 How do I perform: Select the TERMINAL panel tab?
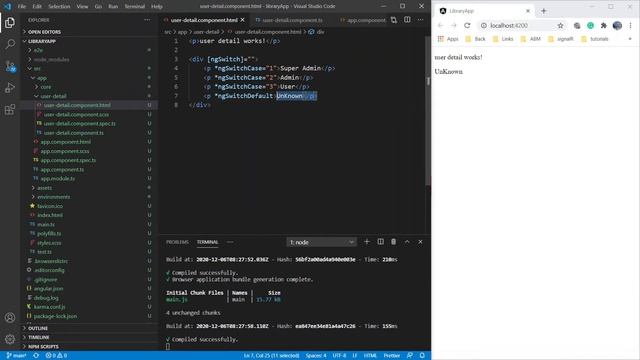tap(207, 242)
